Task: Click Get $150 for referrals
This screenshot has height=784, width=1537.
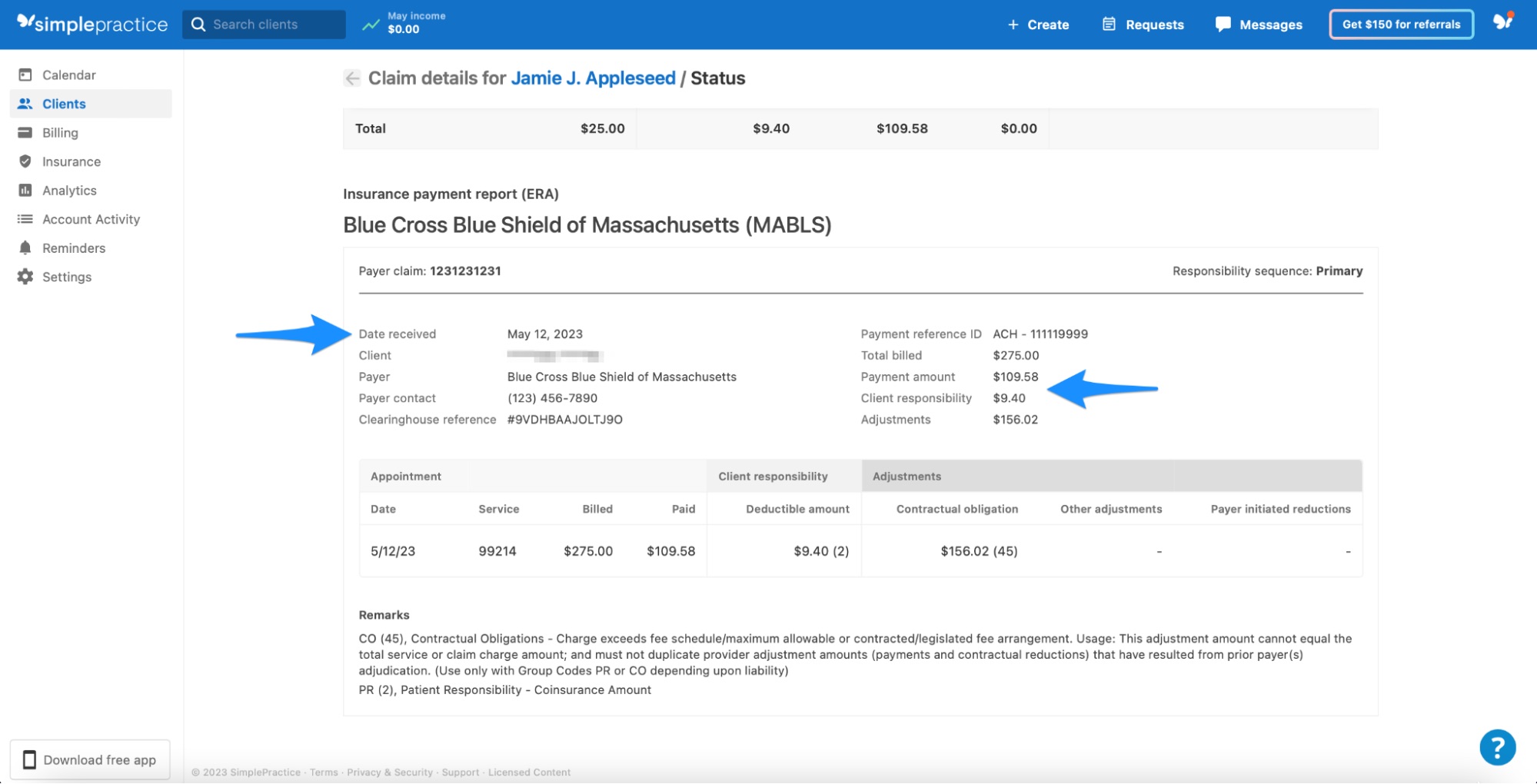Action: [1401, 24]
